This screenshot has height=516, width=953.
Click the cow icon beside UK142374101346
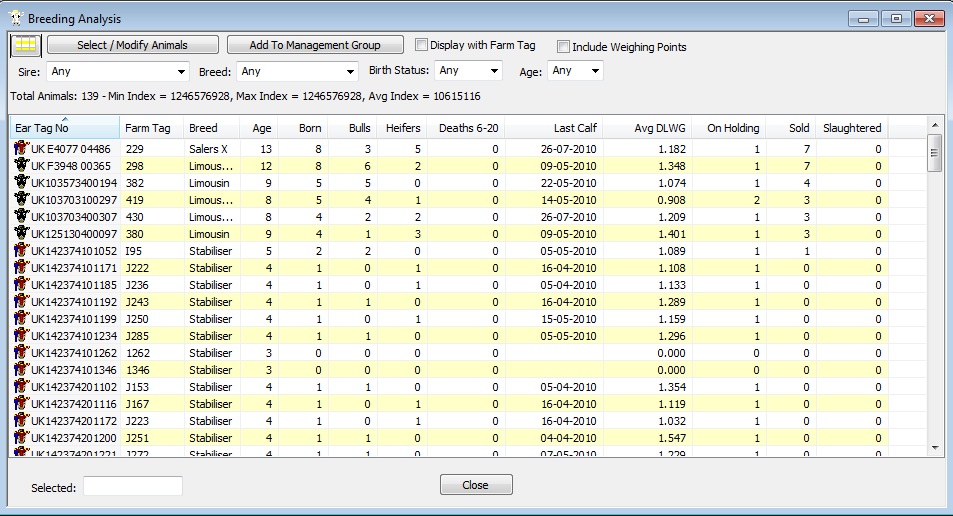(x=22, y=370)
